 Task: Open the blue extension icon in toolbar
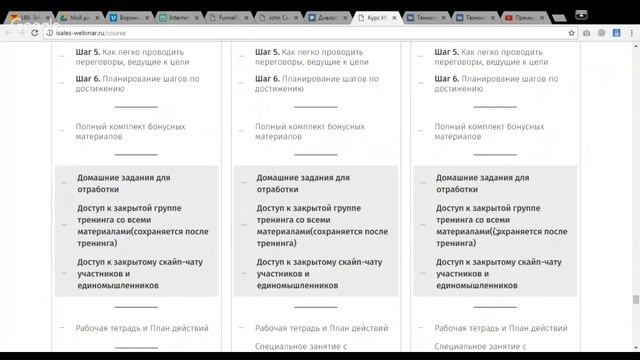point(616,33)
